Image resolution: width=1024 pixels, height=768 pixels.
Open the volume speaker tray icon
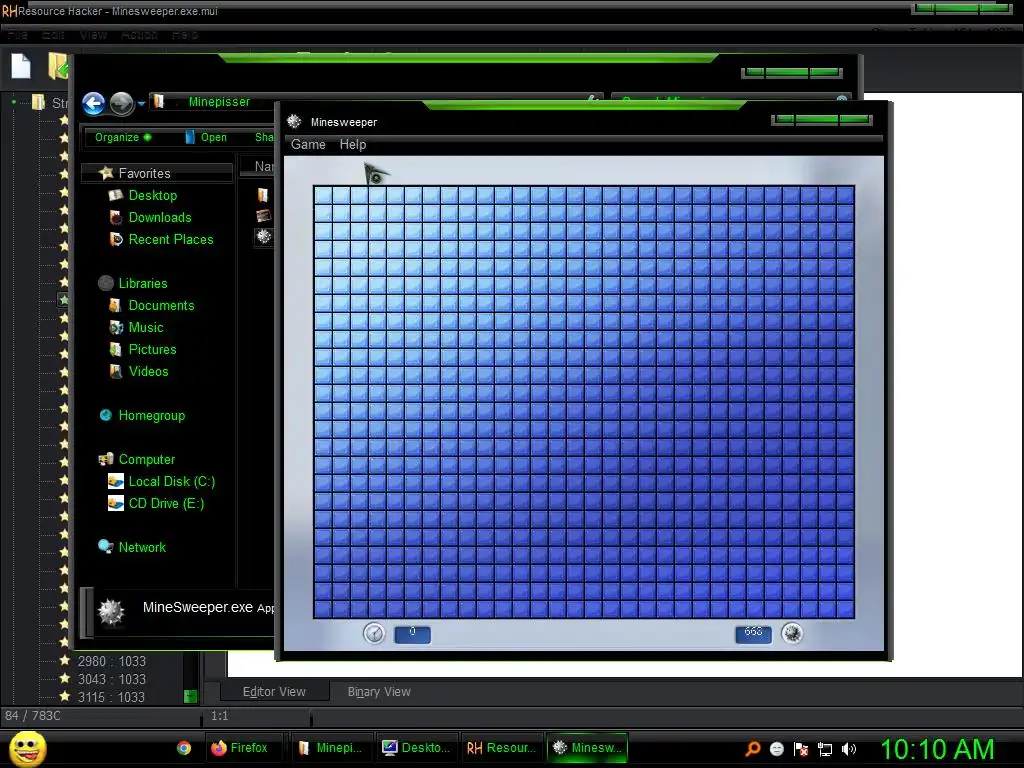[848, 749]
